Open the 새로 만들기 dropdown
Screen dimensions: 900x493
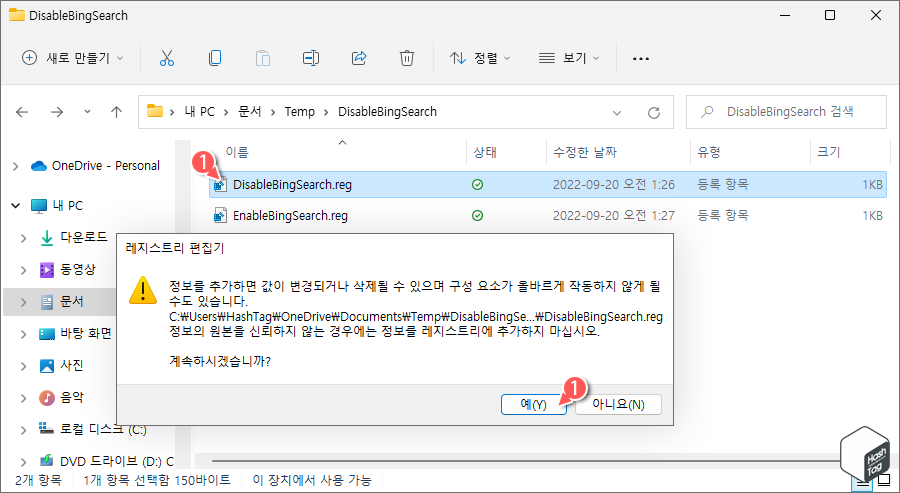72,58
